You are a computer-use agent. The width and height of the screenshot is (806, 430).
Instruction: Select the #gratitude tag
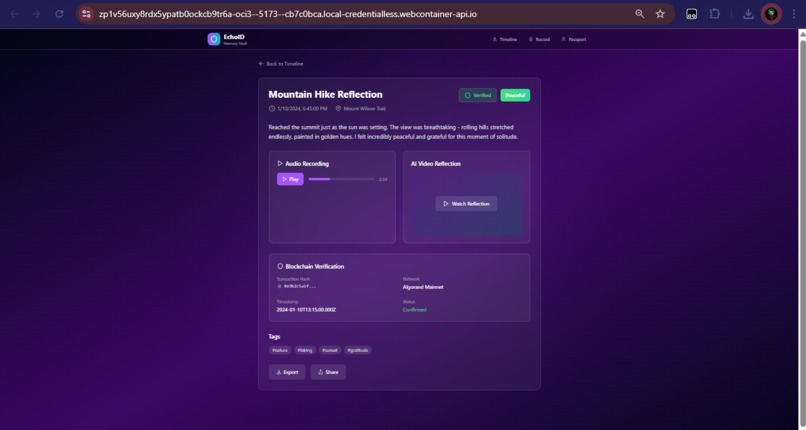(358, 350)
